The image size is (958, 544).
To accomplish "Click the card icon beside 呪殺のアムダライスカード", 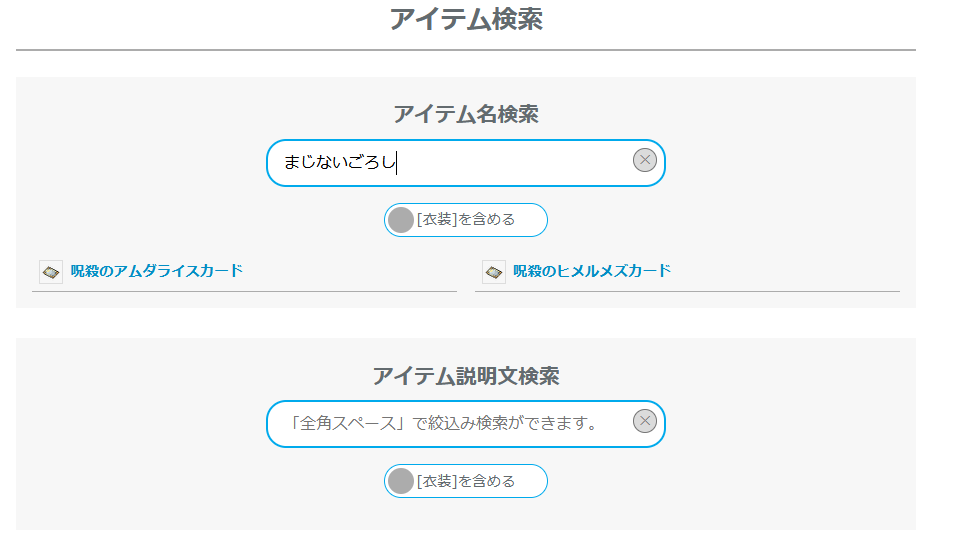I will [51, 272].
